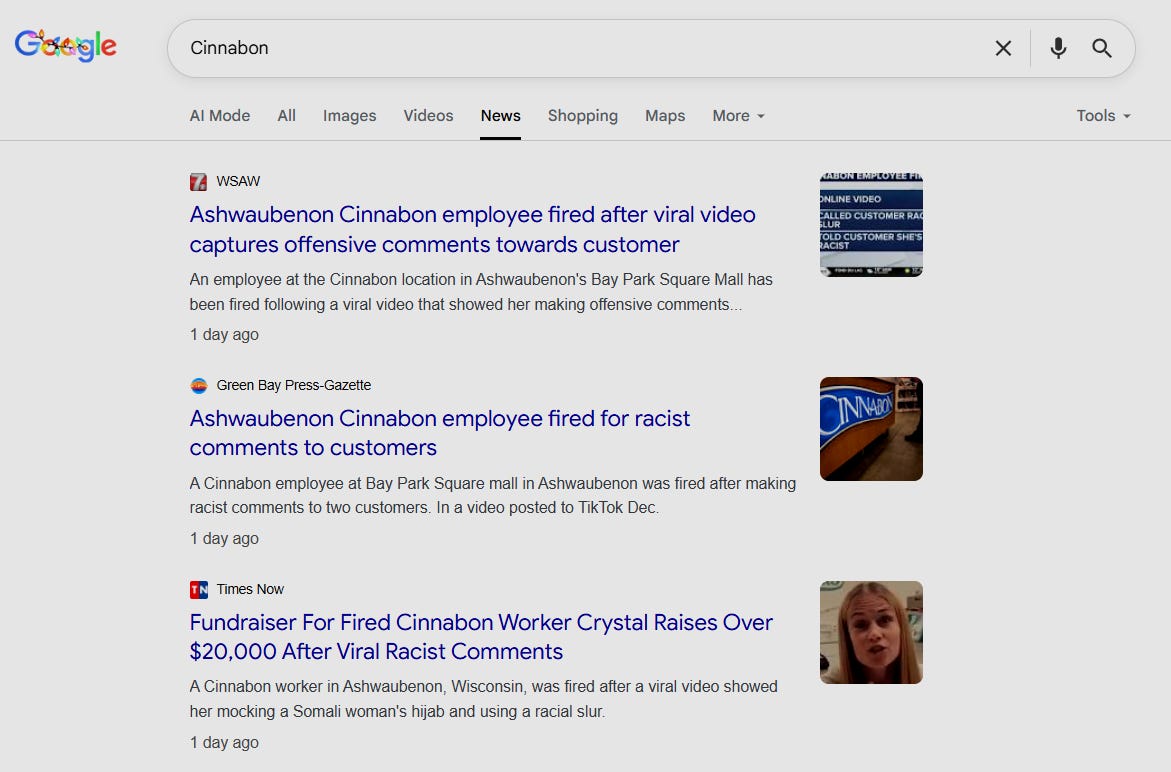
Task: Open WSAW headline about viral video firing
Action: point(473,229)
